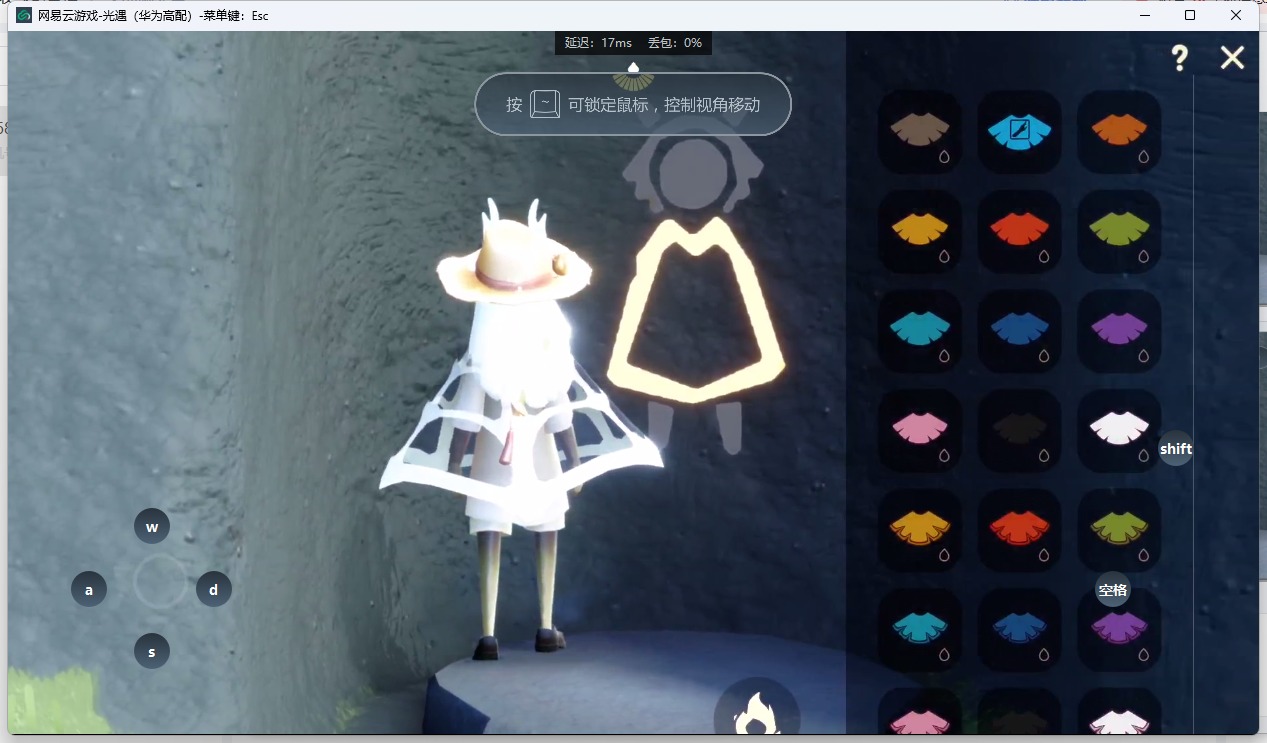Minimize the 网易云游戏 window
The image size is (1267, 743).
click(x=1144, y=15)
